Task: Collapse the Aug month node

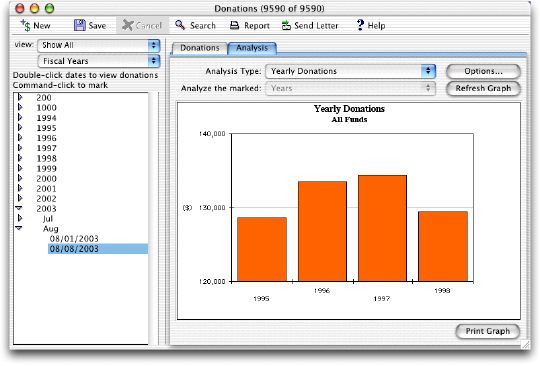Action: tap(19, 228)
